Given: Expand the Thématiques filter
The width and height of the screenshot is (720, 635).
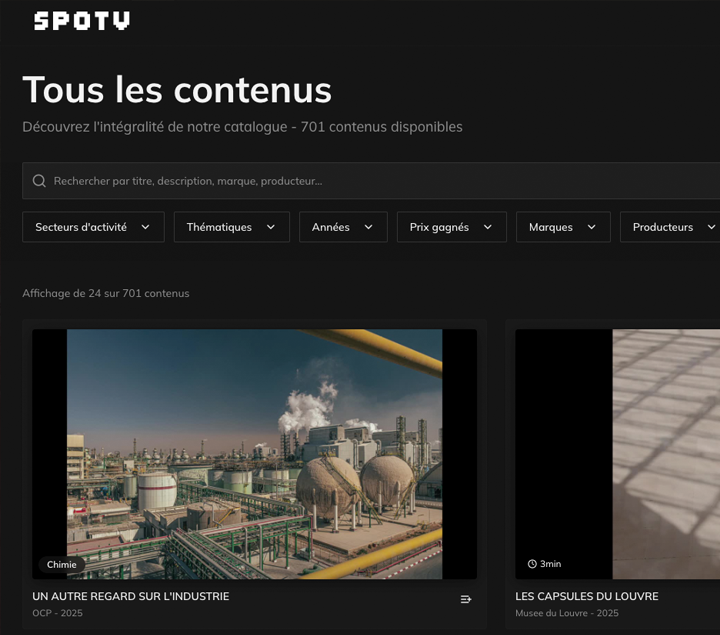Looking at the screenshot, I should 231,227.
